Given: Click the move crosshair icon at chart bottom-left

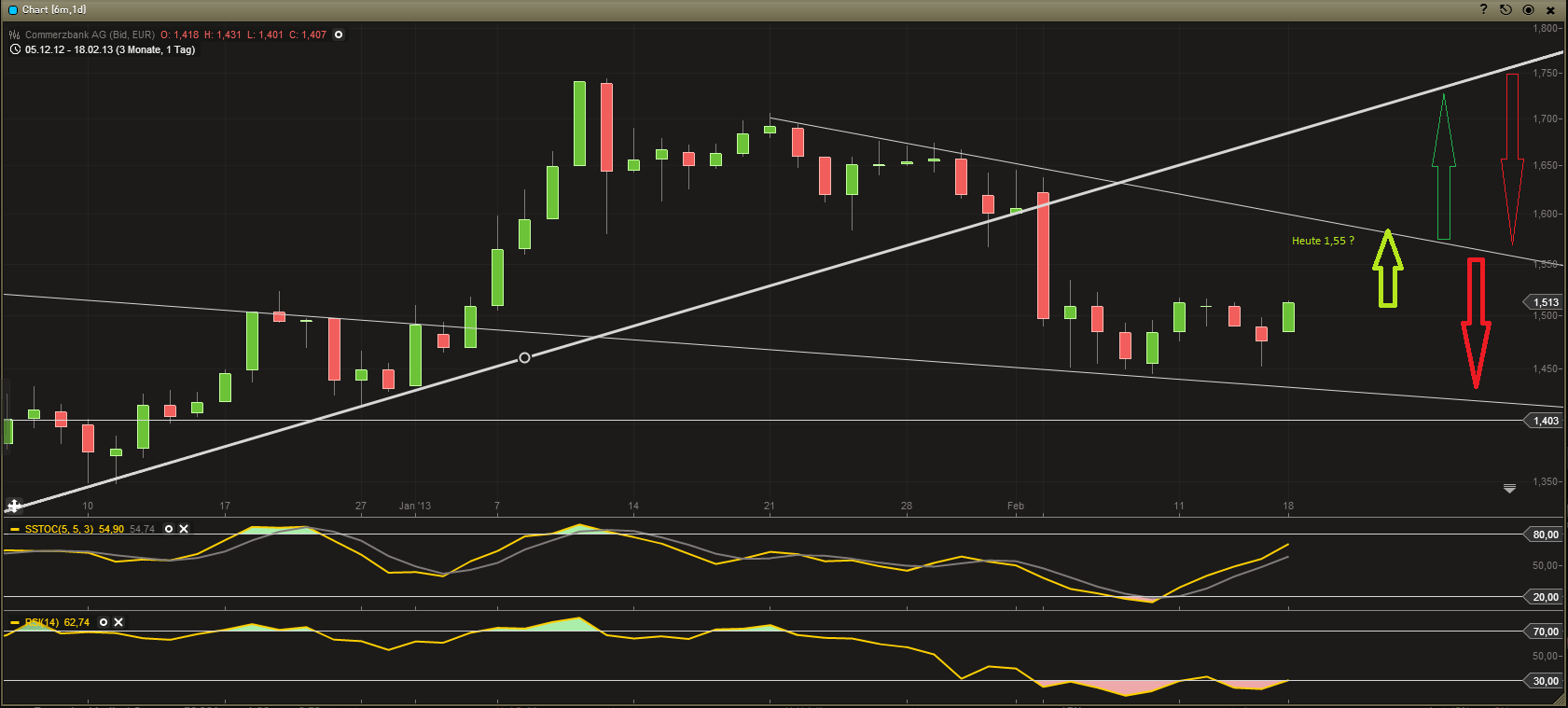Looking at the screenshot, I should [14, 506].
